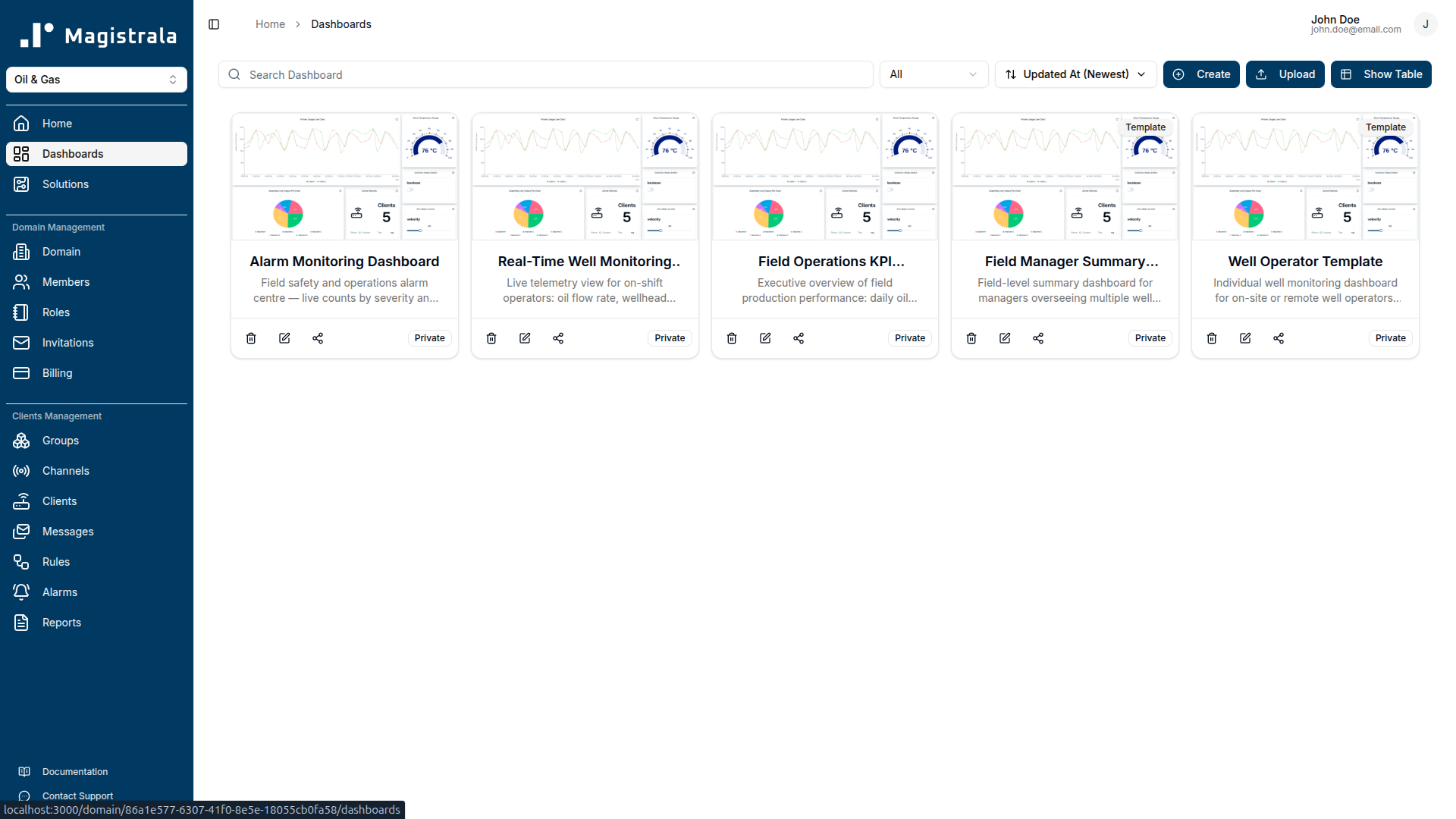Open the All filter dropdown
This screenshot has height=819, width=1456.
point(934,74)
